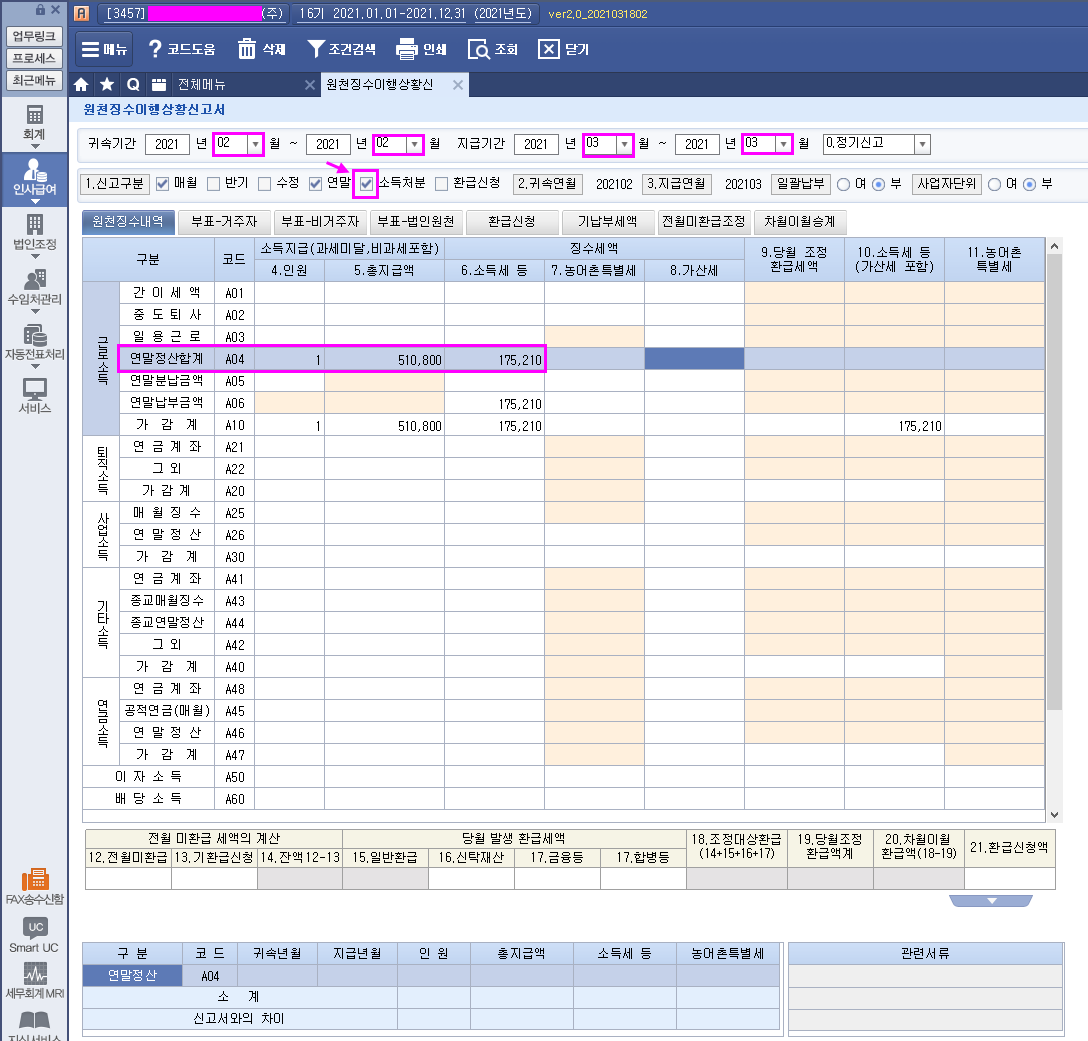
Task: Open 세무회계 MRI in sidebar
Action: [34, 981]
